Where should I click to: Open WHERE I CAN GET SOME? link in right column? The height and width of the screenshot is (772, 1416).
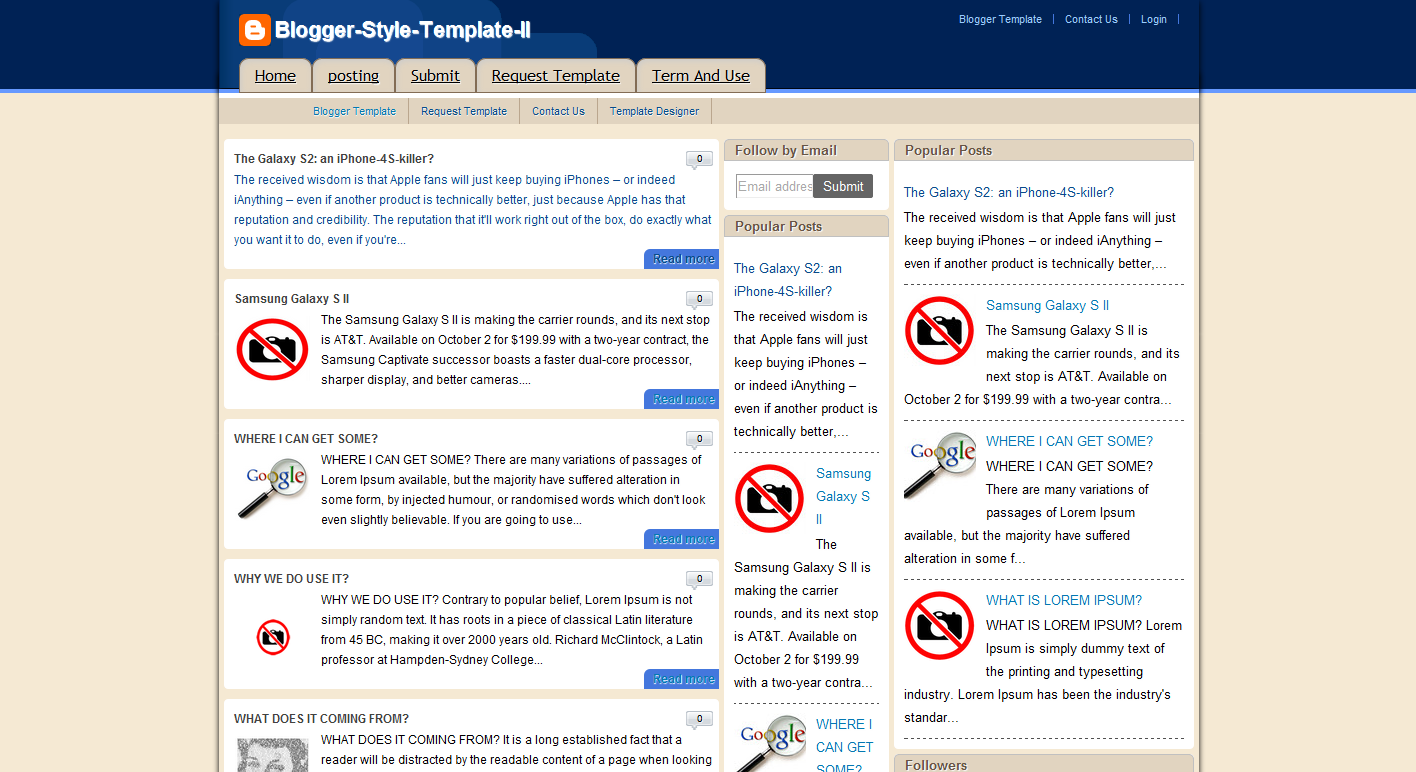pyautogui.click(x=1069, y=441)
